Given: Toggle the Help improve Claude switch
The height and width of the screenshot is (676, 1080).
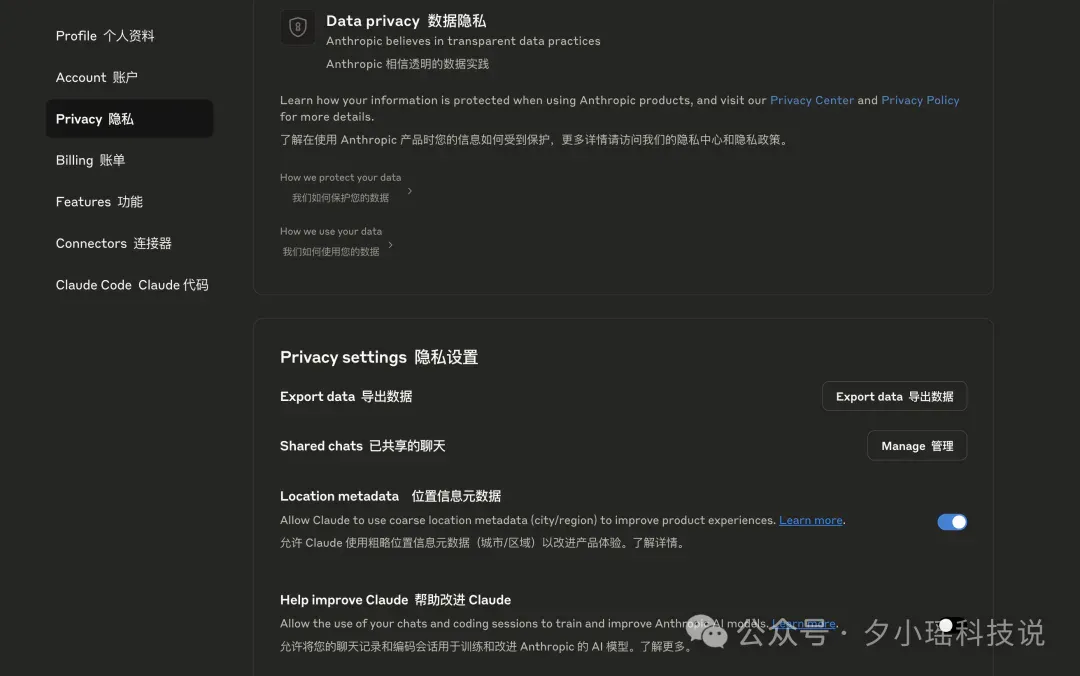Looking at the screenshot, I should tap(952, 626).
